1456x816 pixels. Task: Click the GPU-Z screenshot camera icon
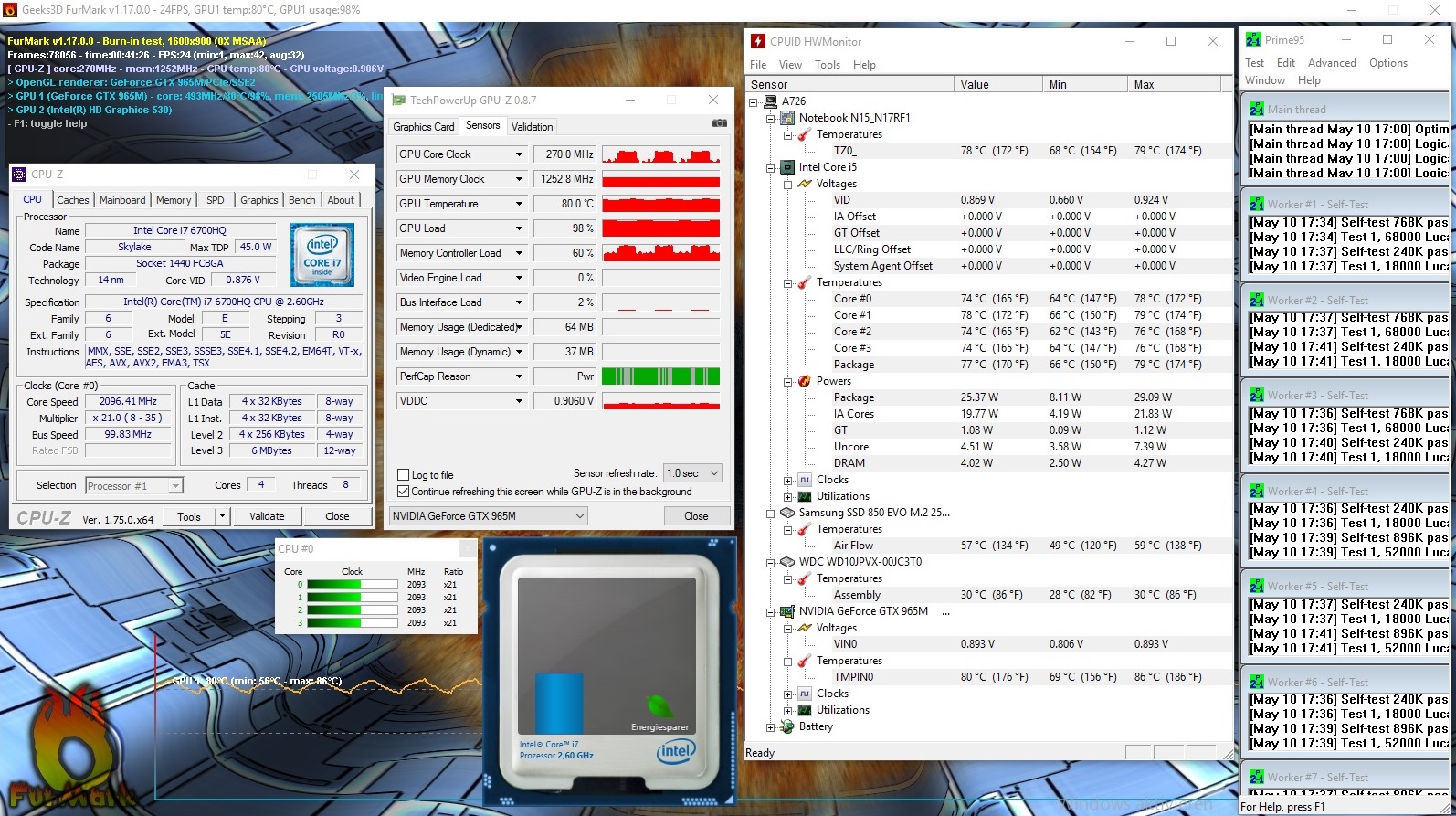(719, 123)
